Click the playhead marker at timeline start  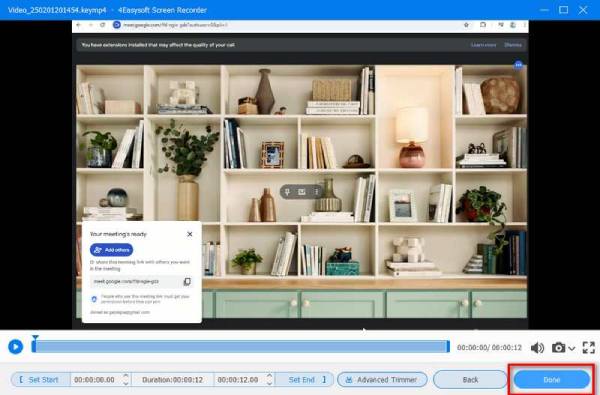35,338
